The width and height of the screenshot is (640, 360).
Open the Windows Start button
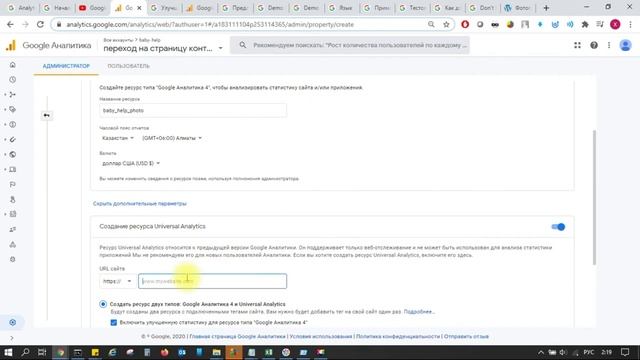click(x=8, y=352)
